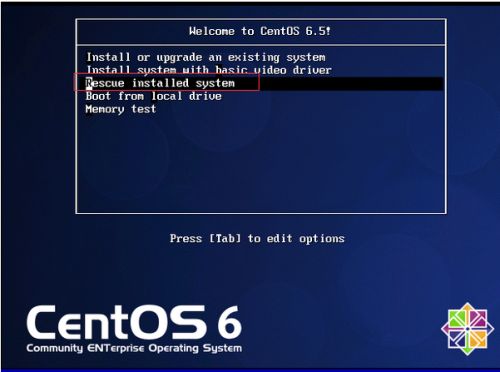500x372 pixels.
Task: Choose "Install system with basic video driver"
Action: coord(209,70)
